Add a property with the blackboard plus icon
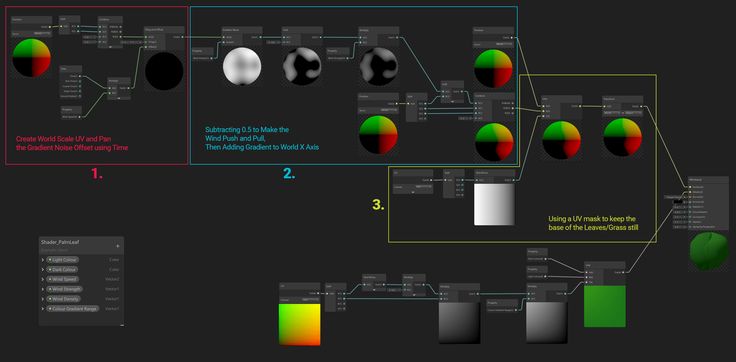The width and height of the screenshot is (736, 362). (118, 246)
